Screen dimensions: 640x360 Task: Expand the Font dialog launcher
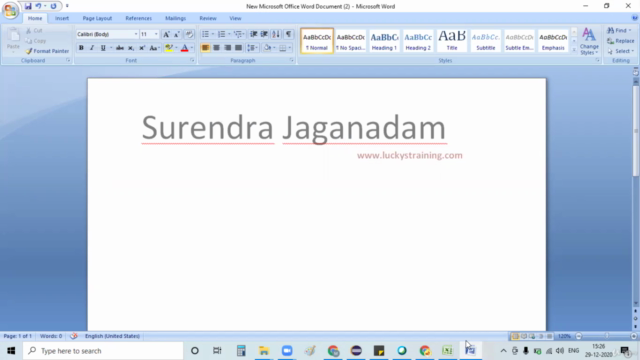coord(192,60)
